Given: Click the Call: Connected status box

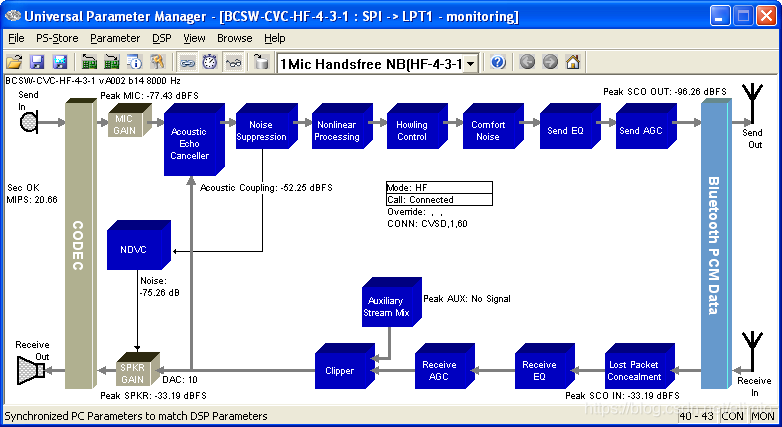Looking at the screenshot, I should pyautogui.click(x=439, y=200).
